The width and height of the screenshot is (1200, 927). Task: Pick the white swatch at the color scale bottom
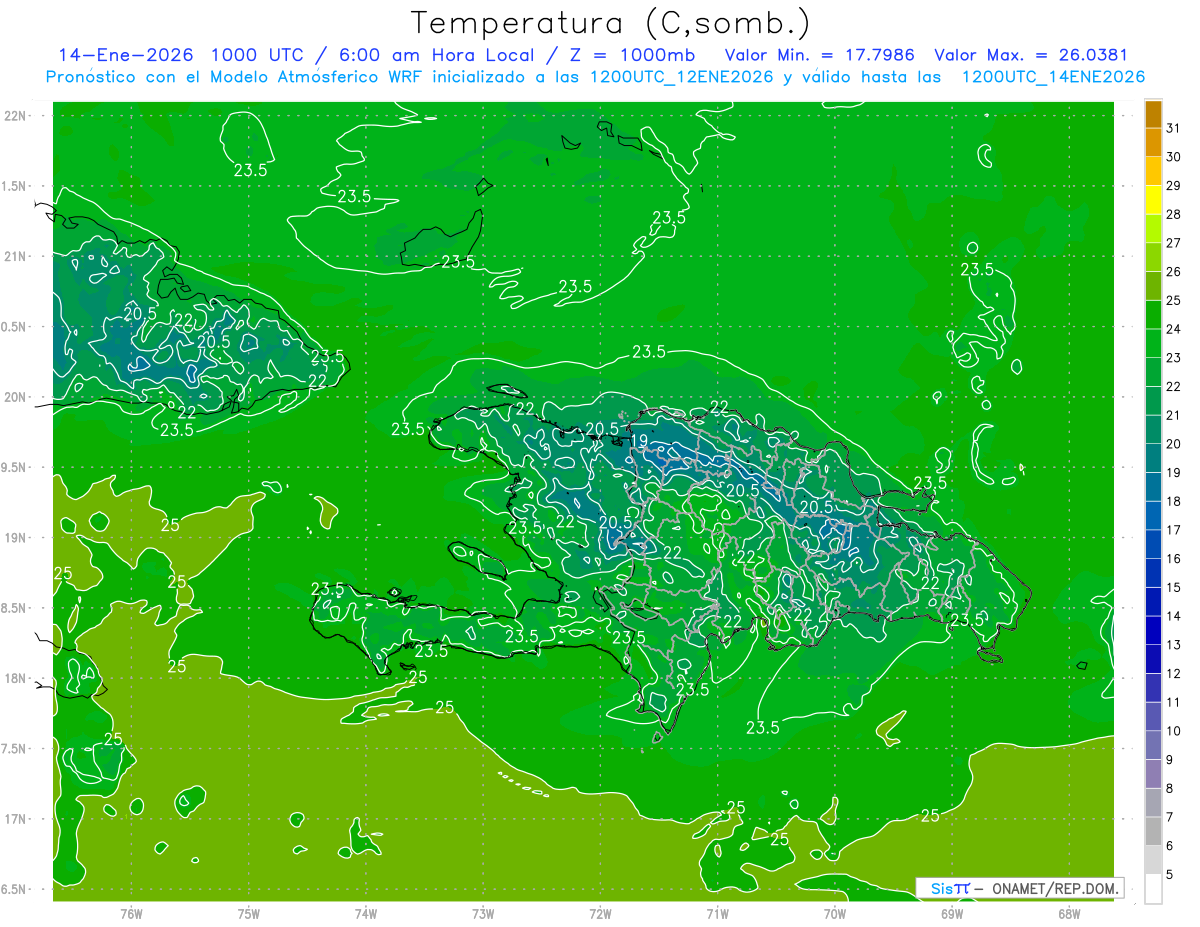[1153, 889]
